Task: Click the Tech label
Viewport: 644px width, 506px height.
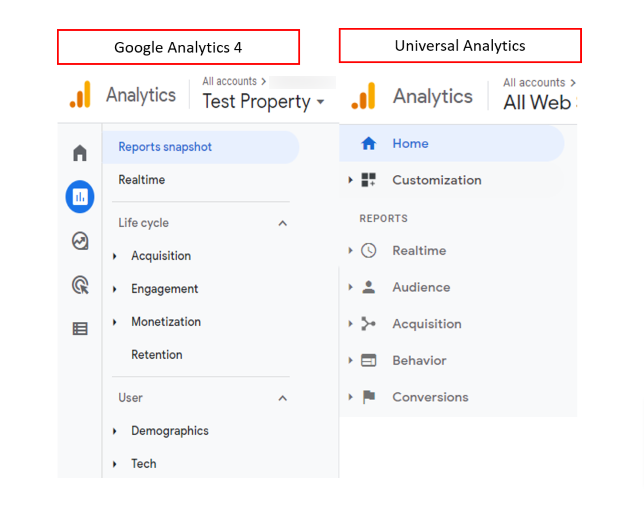Action: (144, 464)
